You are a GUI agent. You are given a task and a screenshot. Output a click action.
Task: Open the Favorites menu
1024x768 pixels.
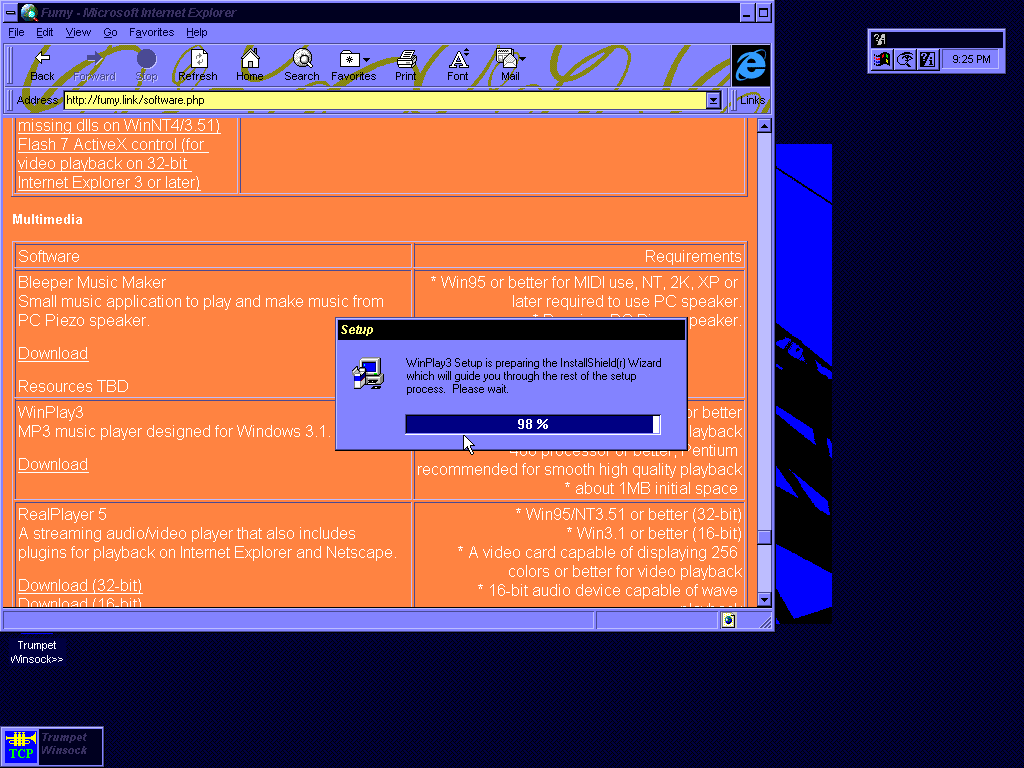(x=152, y=32)
